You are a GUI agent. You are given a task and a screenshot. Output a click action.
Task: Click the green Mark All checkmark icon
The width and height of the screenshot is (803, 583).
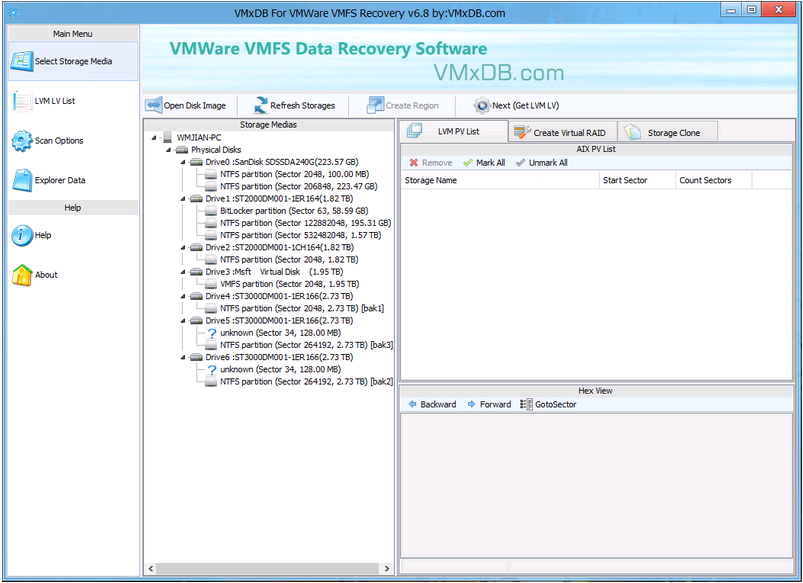468,162
